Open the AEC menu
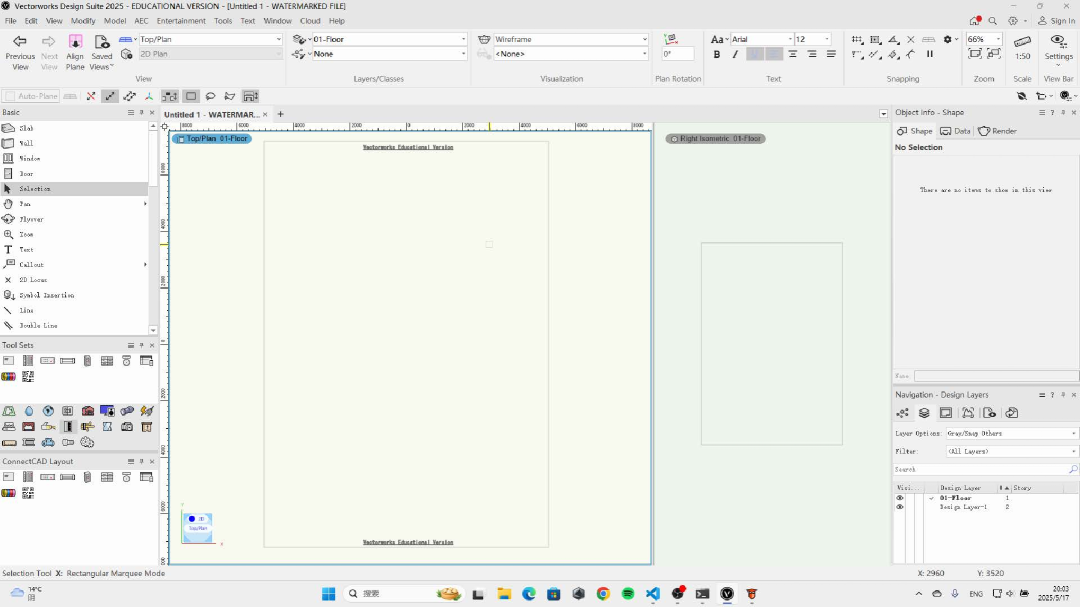The width and height of the screenshot is (1080, 607). [x=141, y=20]
